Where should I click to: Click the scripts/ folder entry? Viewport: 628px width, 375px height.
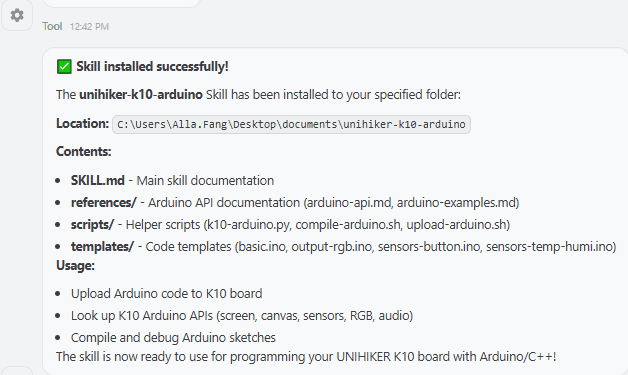pos(93,224)
